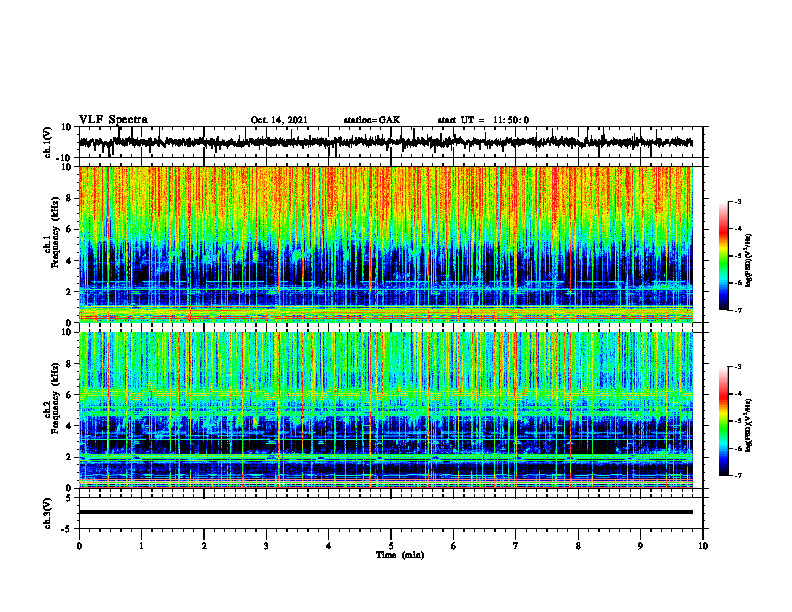Image resolution: width=792 pixels, height=612 pixels.
Task: Click time axis tick label 5
Action: [x=391, y=546]
